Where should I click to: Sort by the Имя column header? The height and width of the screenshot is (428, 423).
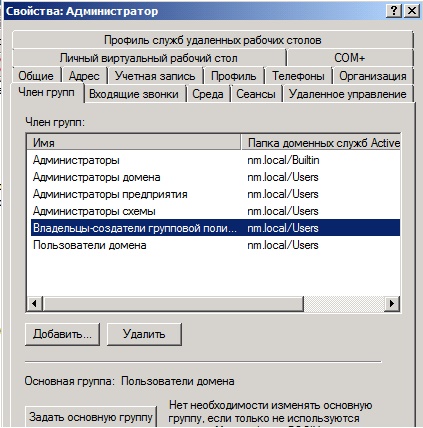point(134,143)
